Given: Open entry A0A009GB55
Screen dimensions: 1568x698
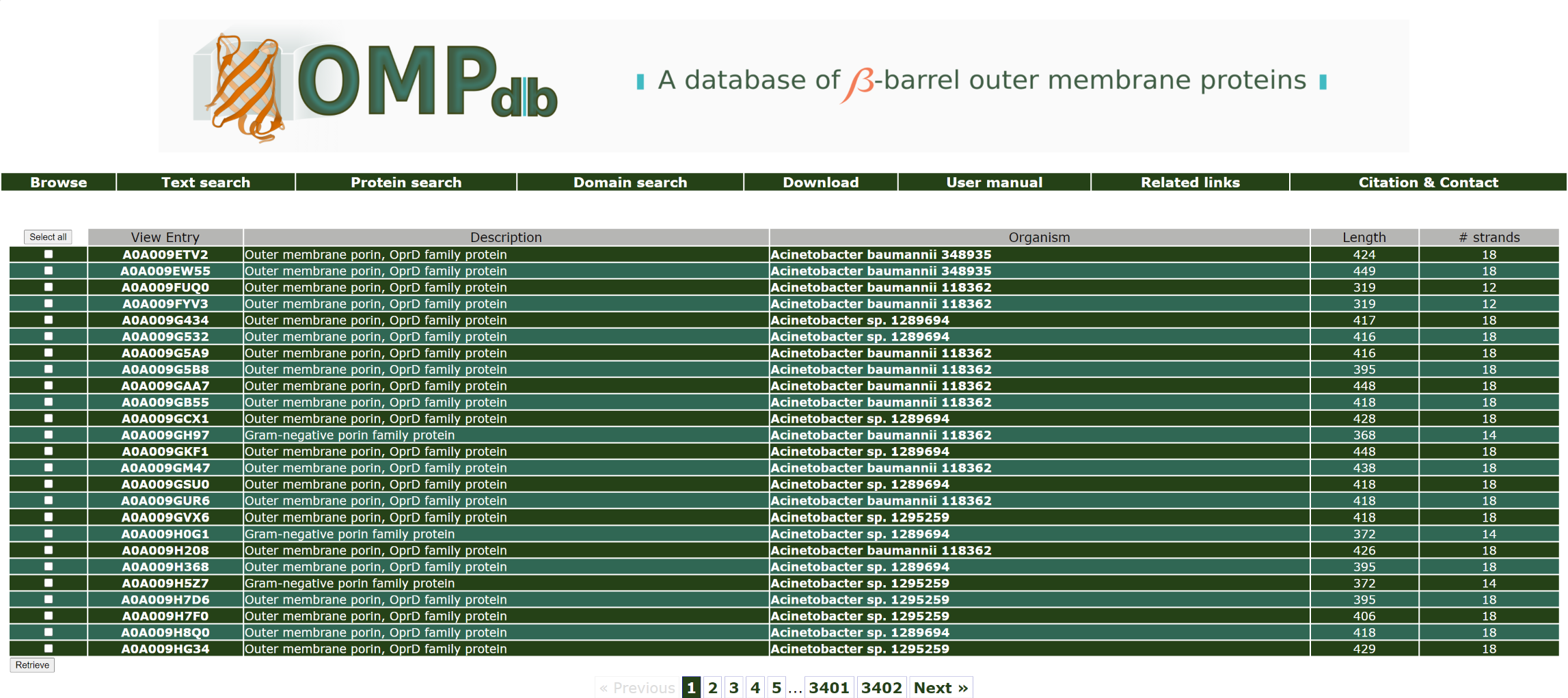Looking at the screenshot, I should coord(165,402).
